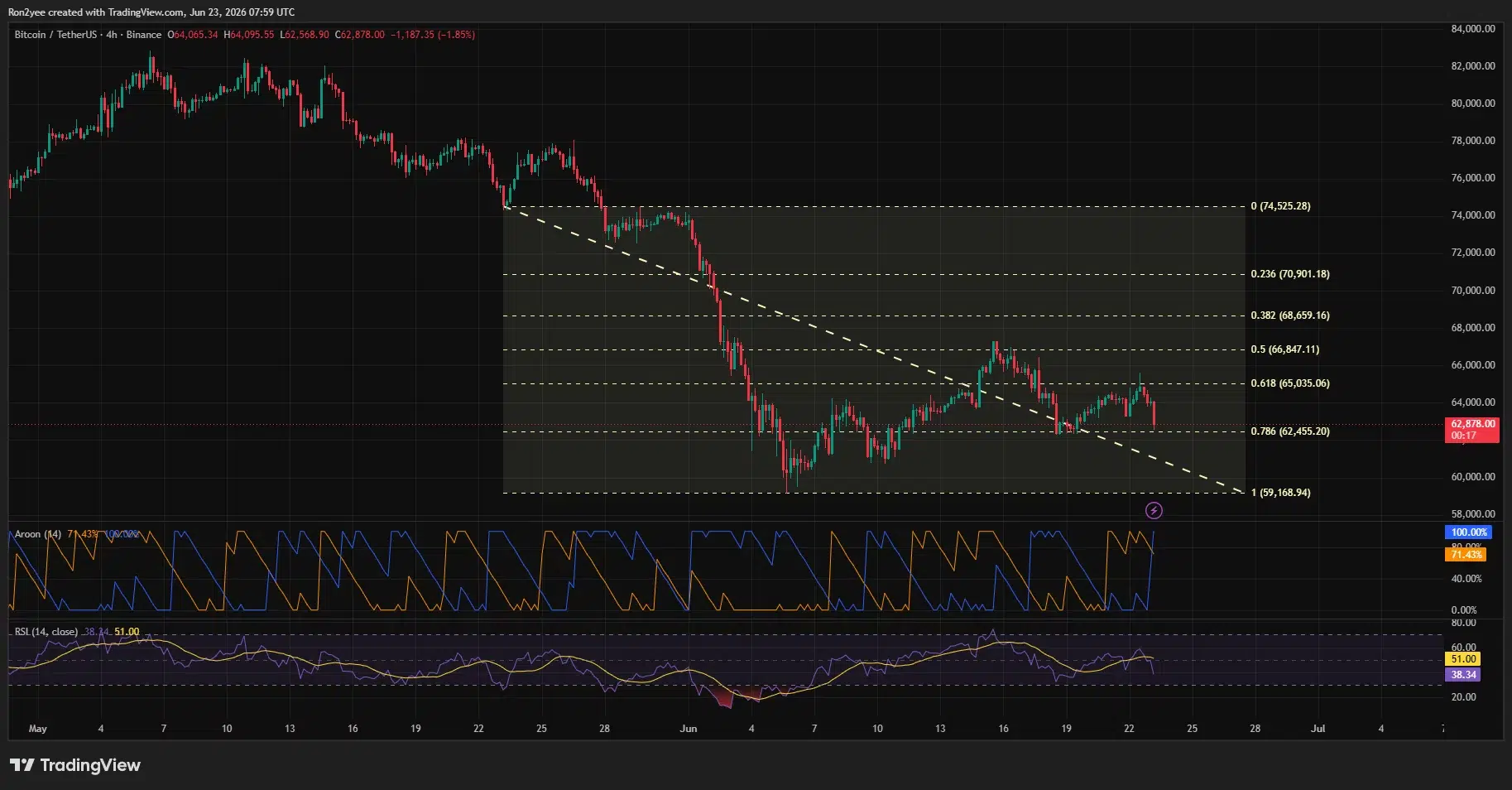
Task: Click the low value L62,568.90 in legend
Action: [305, 35]
